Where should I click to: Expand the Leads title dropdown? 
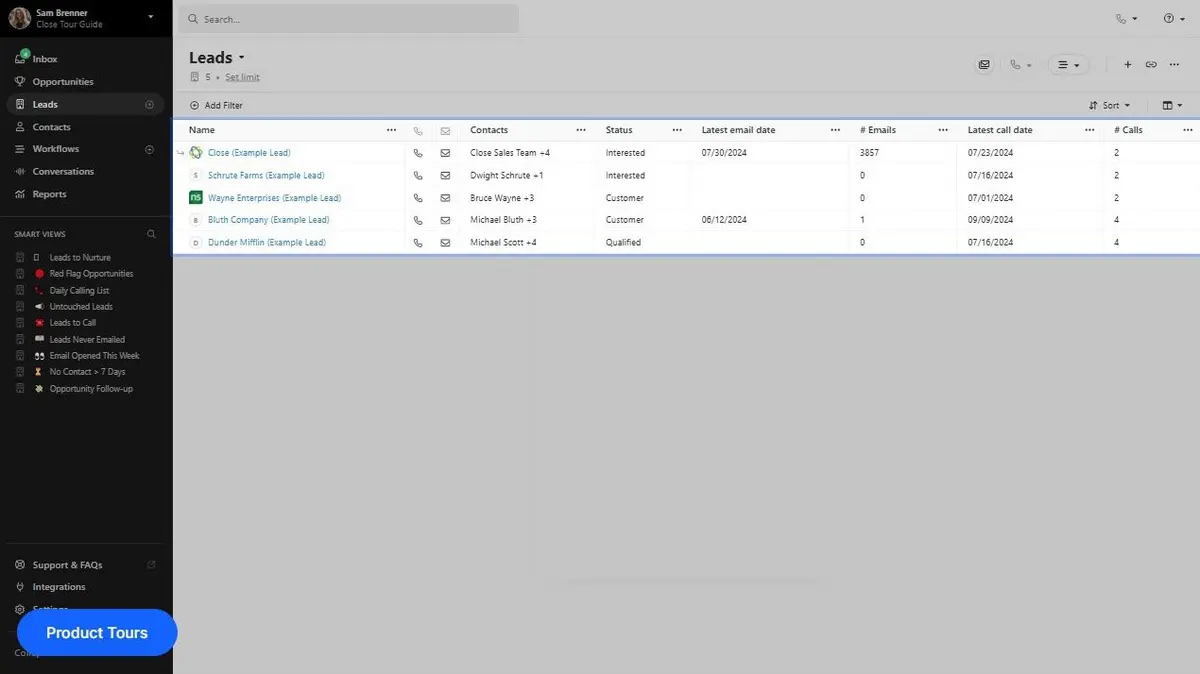(x=217, y=58)
